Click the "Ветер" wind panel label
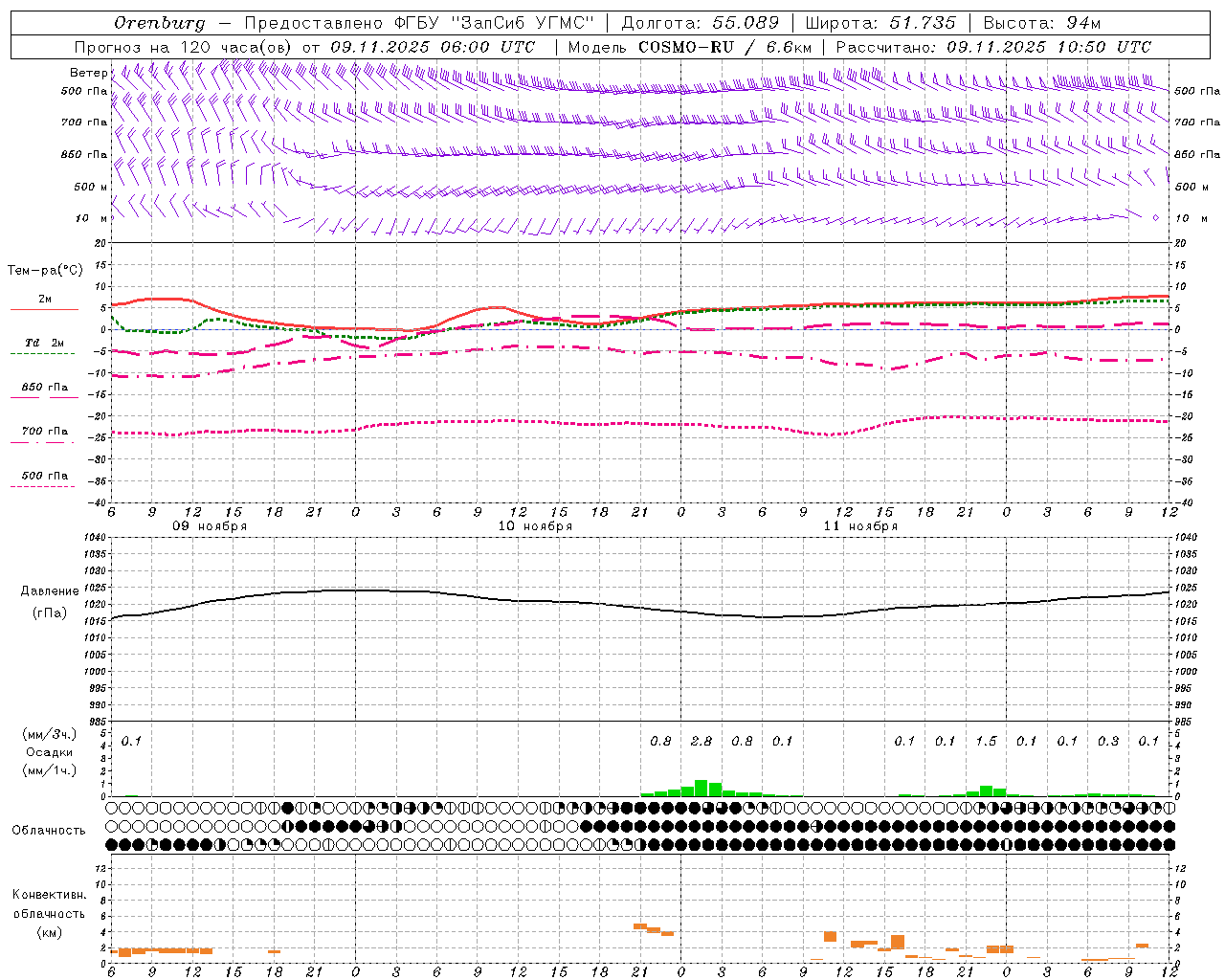 [x=88, y=73]
